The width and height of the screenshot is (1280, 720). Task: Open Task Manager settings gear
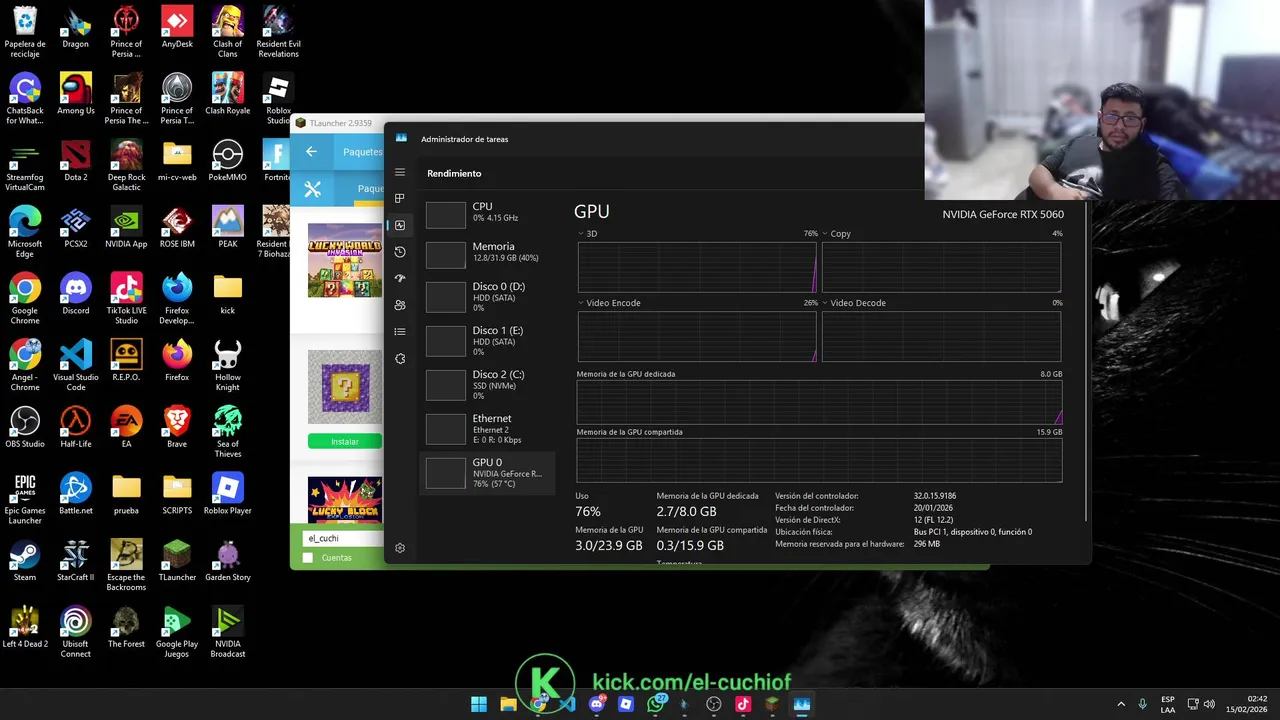click(400, 548)
